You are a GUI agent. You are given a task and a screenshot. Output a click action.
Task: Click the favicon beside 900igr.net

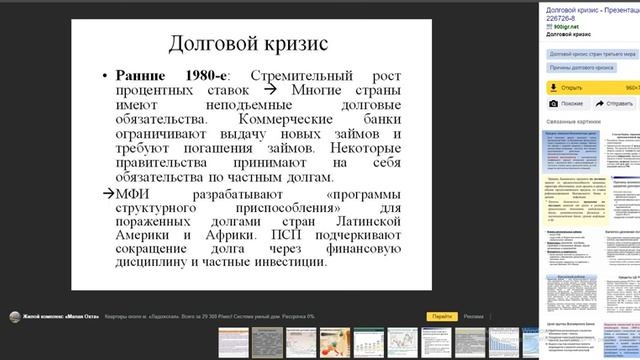point(549,27)
